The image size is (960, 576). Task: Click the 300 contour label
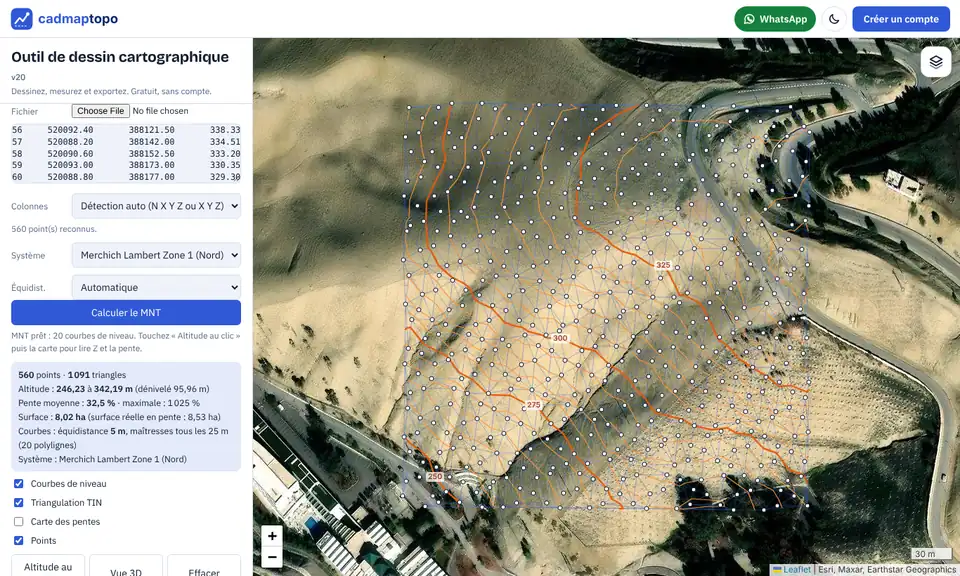(x=560, y=338)
